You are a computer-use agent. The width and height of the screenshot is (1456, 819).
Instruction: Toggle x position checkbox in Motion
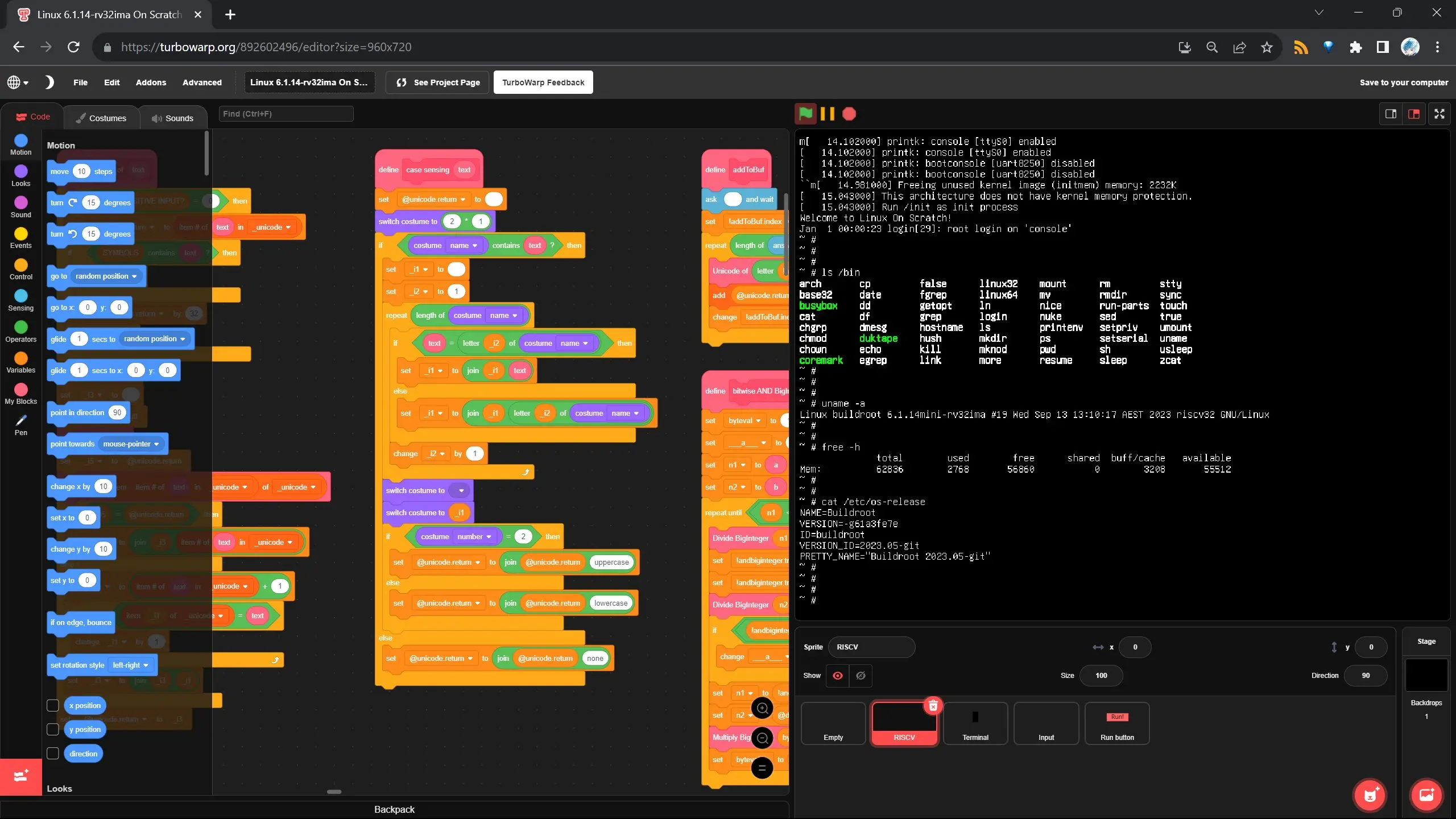tap(53, 704)
